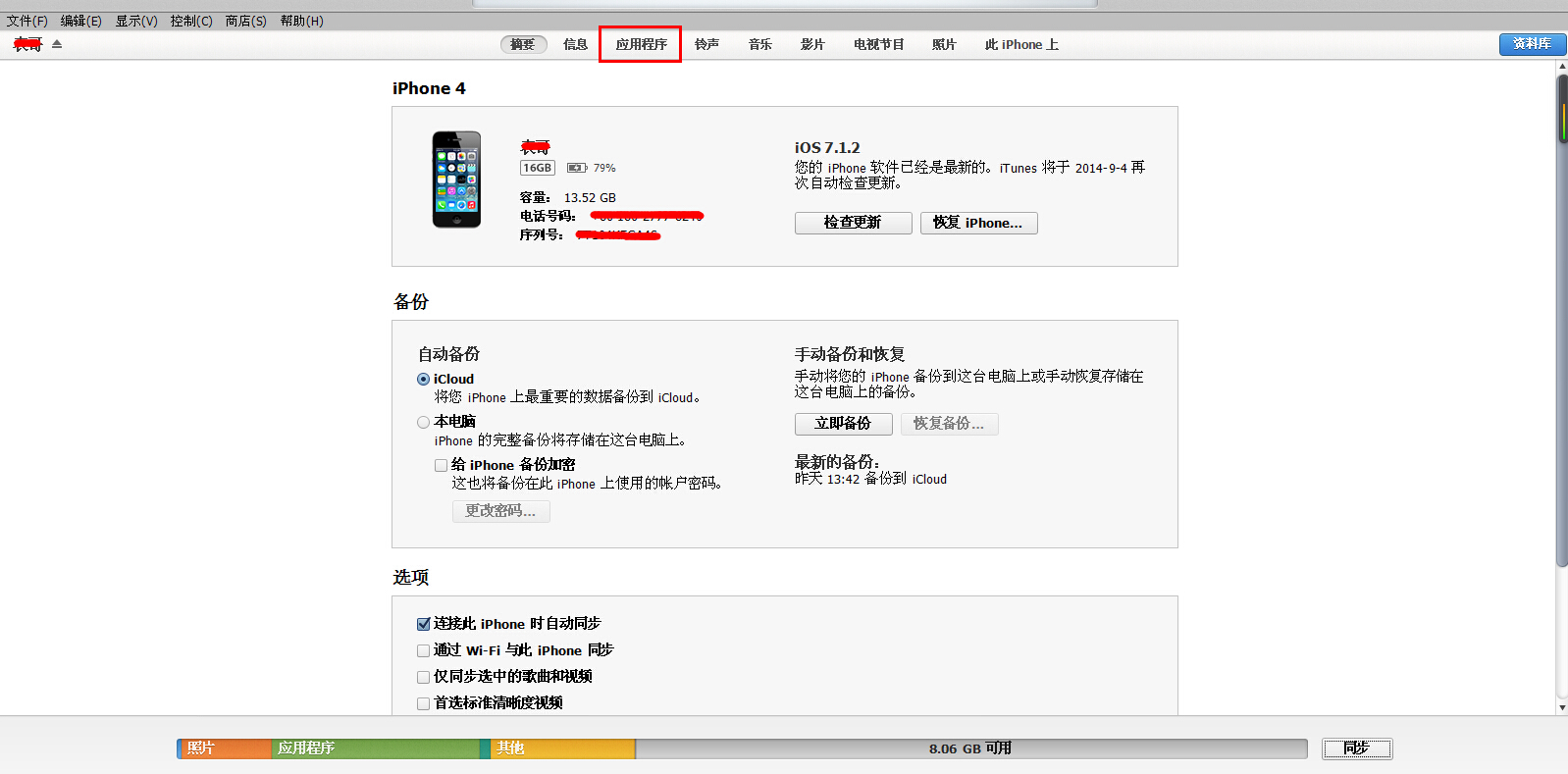Open the 文件(F) menu
This screenshot has height=774, width=1568.
click(27, 21)
